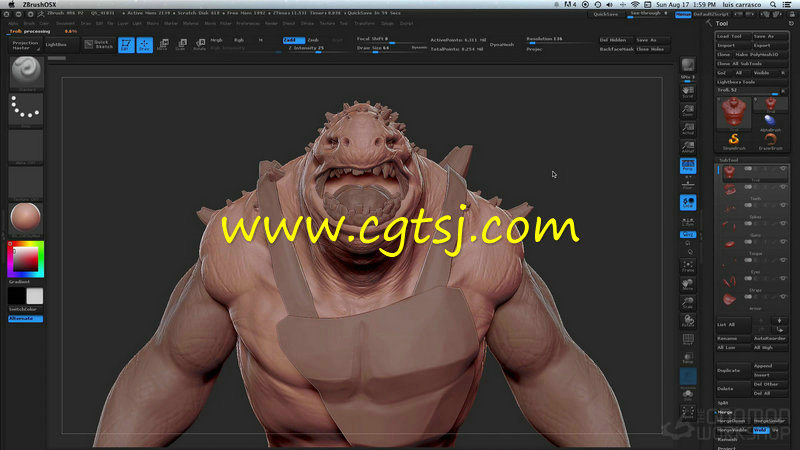Toggle the Zsub sculpt mode
Viewport: 800px width, 450px height.
click(313, 40)
